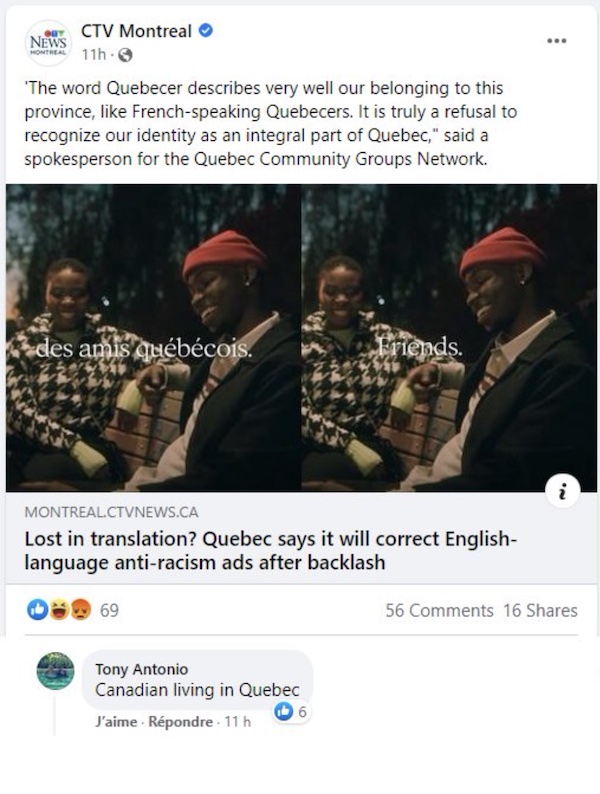This screenshot has width=600, height=794.
Task: Click the Haha laughing reaction icon
Action: [x=59, y=610]
